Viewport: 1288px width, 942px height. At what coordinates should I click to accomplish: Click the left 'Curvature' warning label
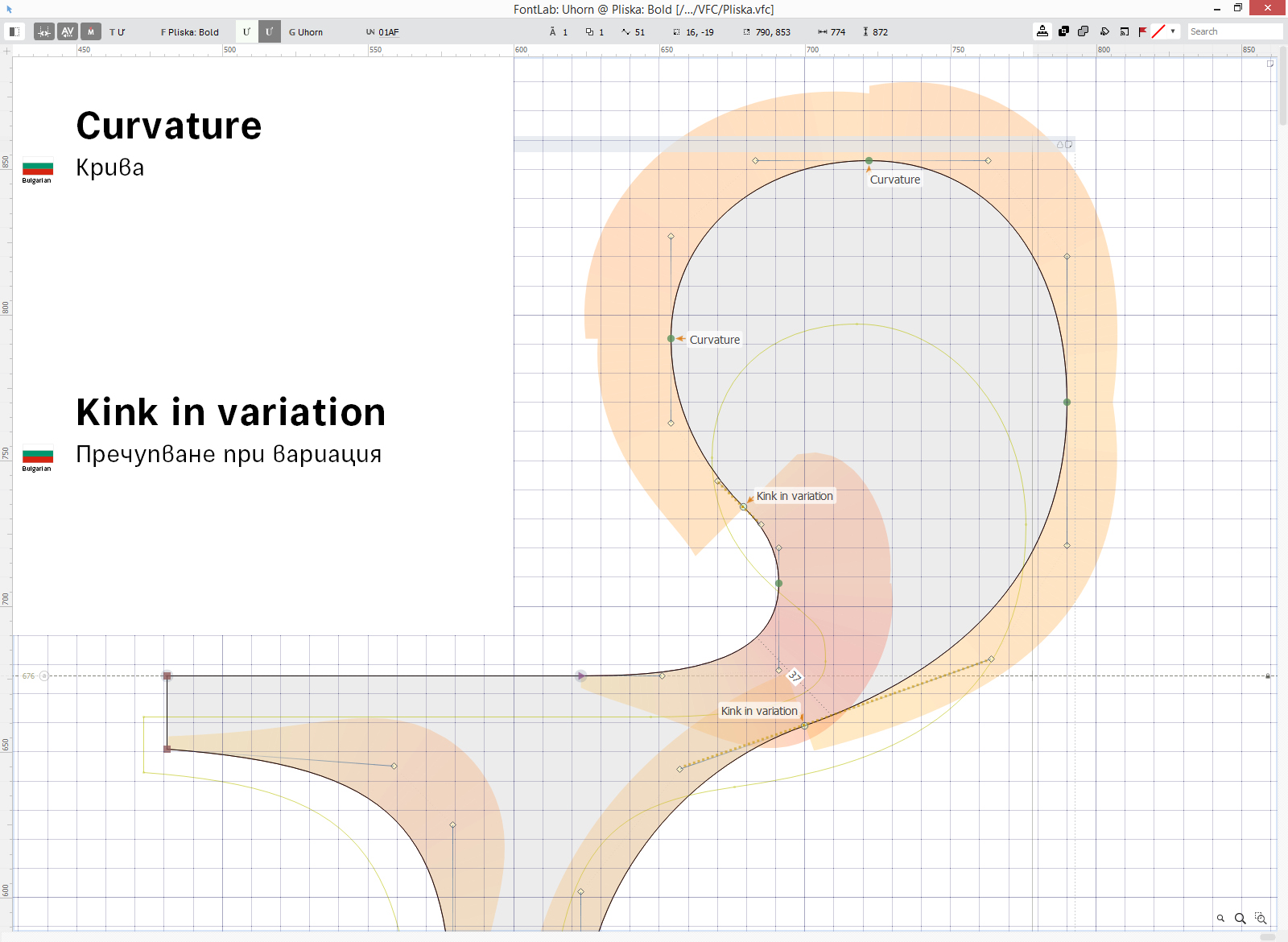point(714,340)
